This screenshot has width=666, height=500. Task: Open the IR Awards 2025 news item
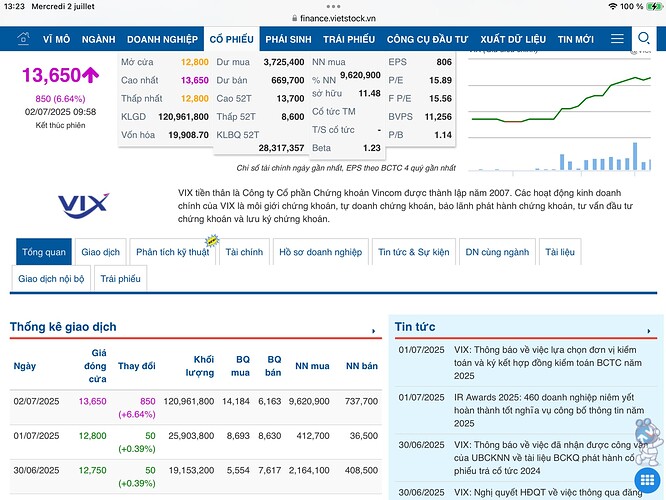click(x=549, y=410)
